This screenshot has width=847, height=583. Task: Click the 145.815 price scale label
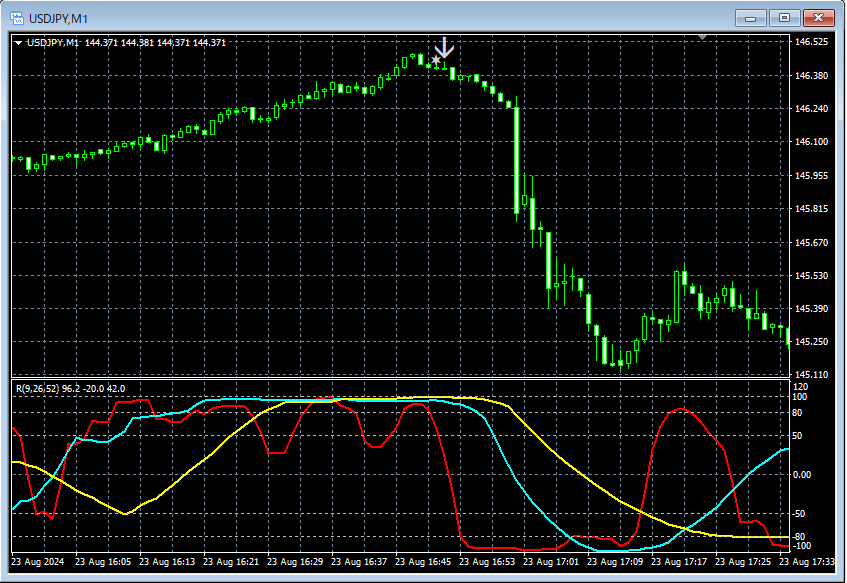click(x=811, y=209)
